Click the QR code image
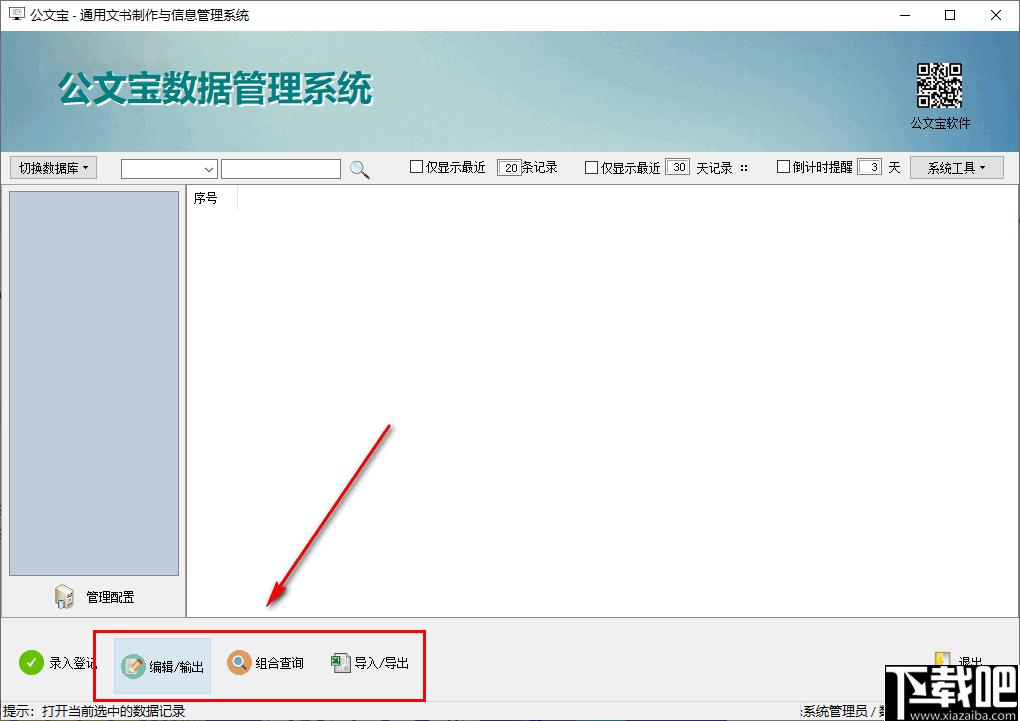The width and height of the screenshot is (1020, 721). pos(939,85)
